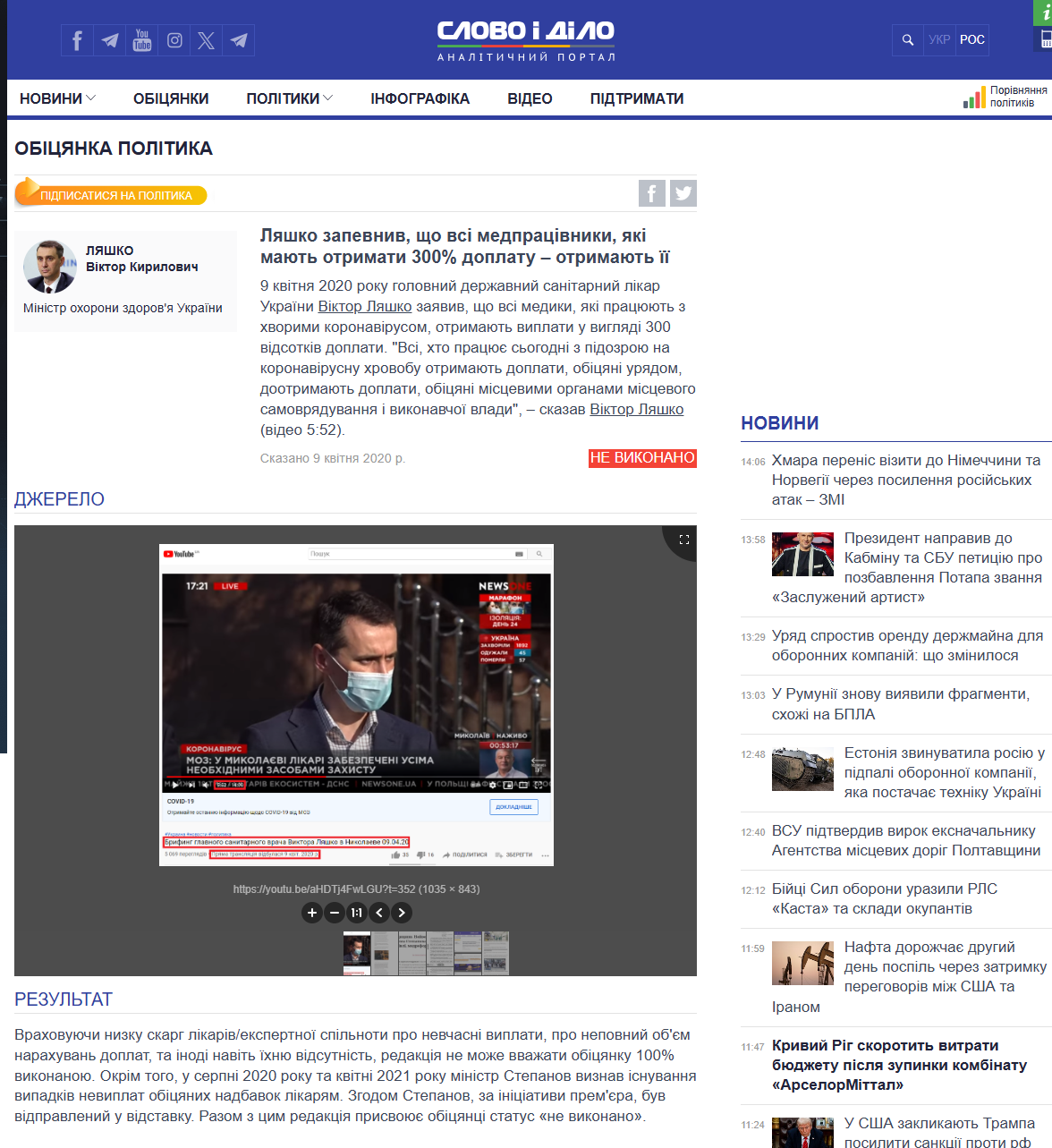
Task: Share promise via grey Facebook icon
Action: (x=652, y=193)
